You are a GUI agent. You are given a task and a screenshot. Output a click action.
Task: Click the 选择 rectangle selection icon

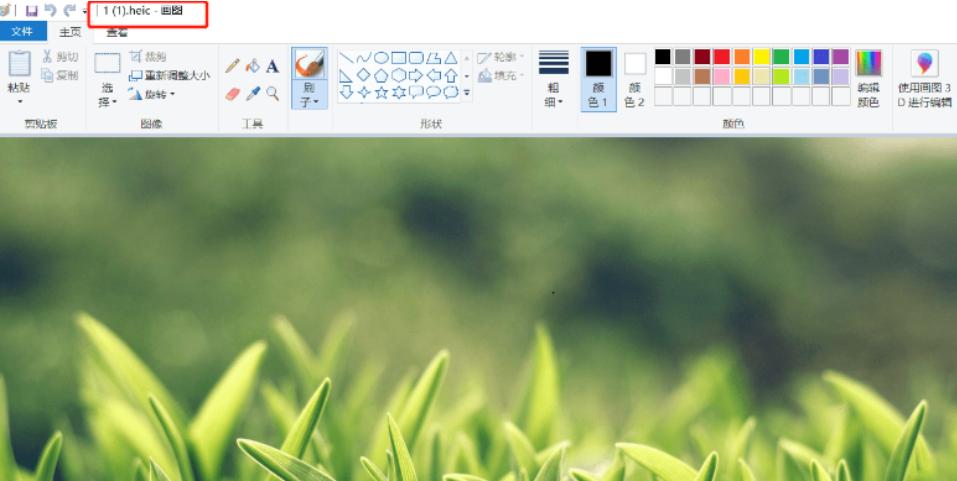pyautogui.click(x=107, y=63)
